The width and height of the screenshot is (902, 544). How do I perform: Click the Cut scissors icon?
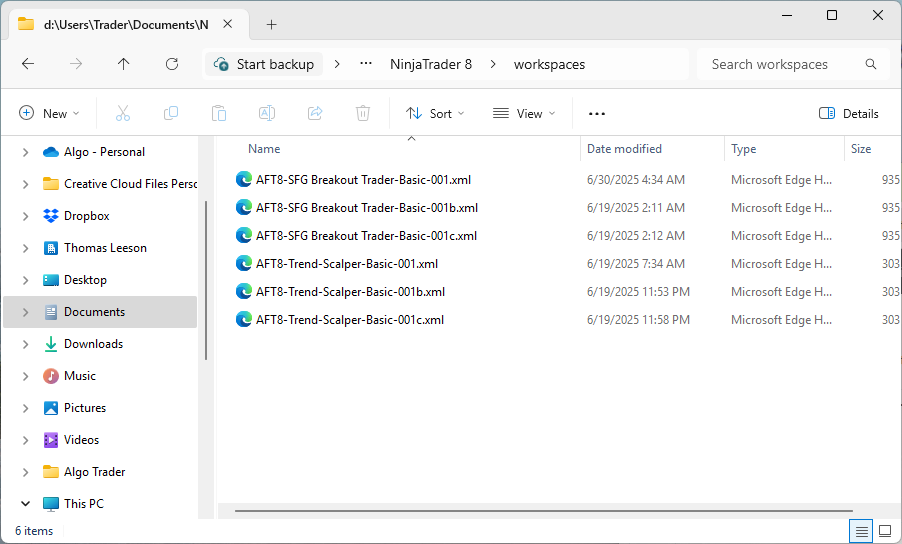(123, 113)
